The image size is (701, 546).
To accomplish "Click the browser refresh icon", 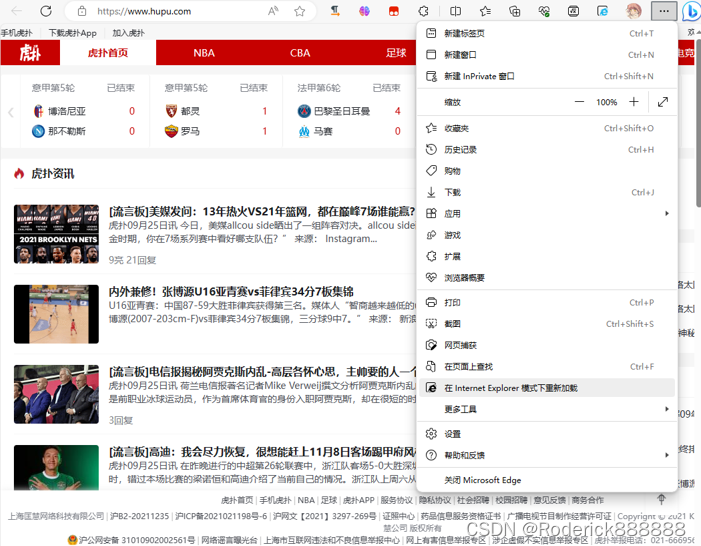I will (46, 11).
